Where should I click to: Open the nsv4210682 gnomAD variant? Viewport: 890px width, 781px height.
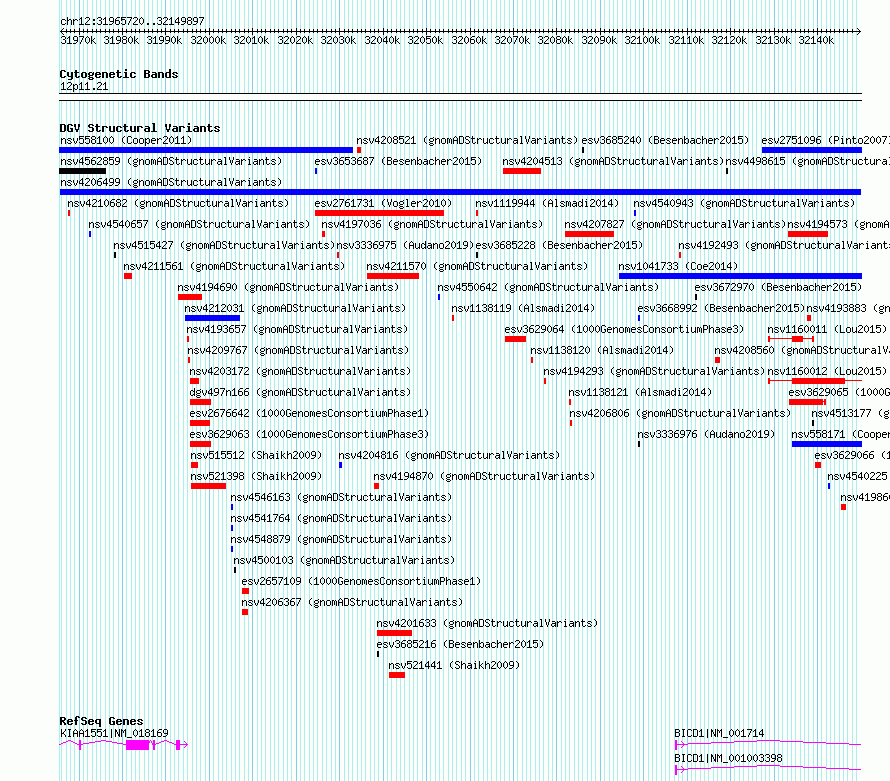coord(178,203)
